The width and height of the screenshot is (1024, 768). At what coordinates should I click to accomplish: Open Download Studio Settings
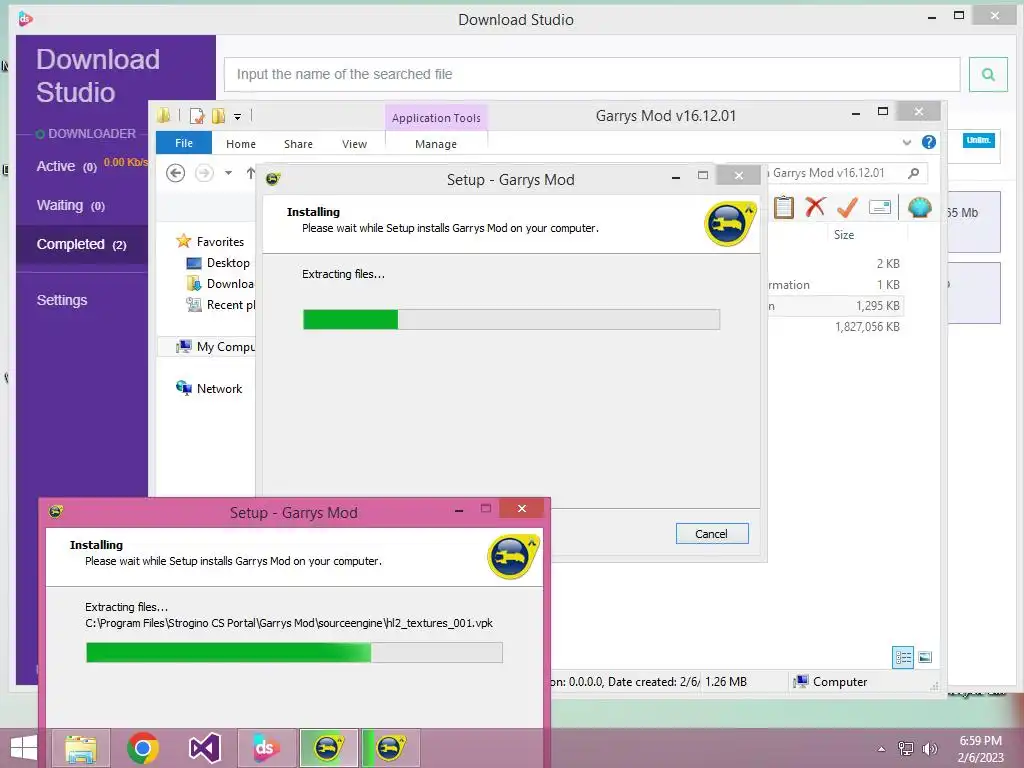tap(62, 300)
